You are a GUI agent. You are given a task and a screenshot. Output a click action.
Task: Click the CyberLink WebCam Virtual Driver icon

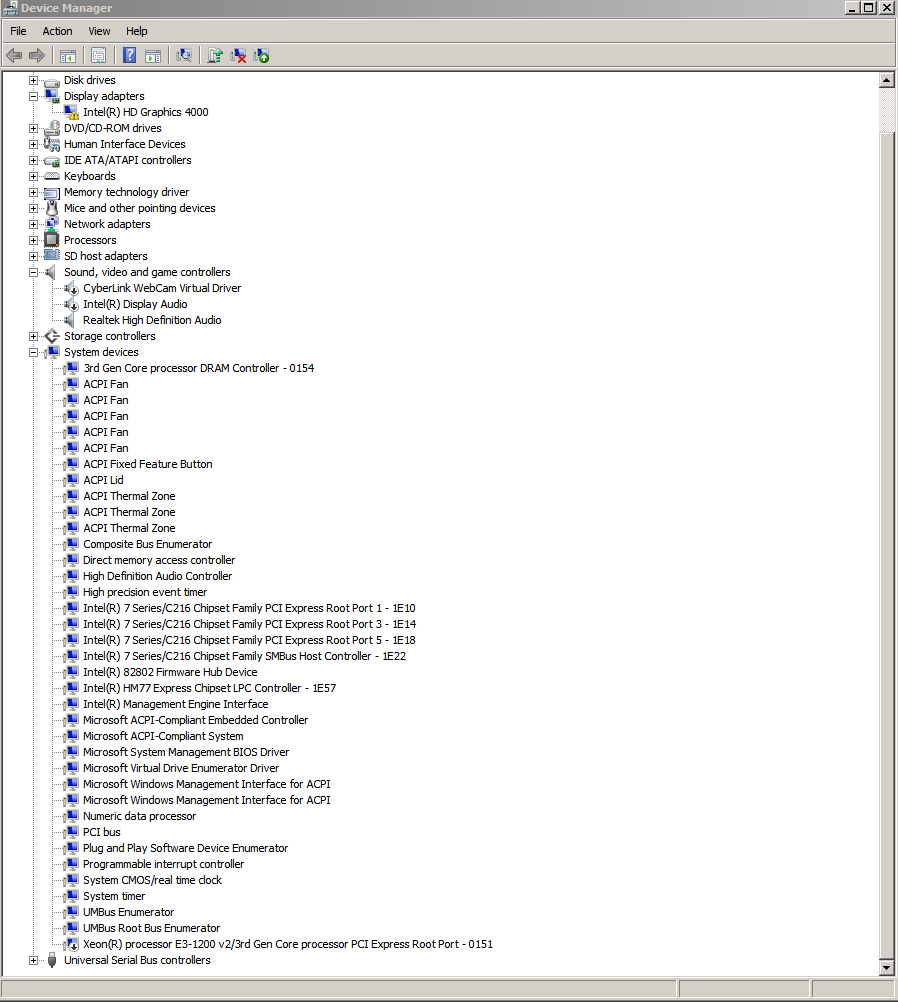[x=72, y=288]
